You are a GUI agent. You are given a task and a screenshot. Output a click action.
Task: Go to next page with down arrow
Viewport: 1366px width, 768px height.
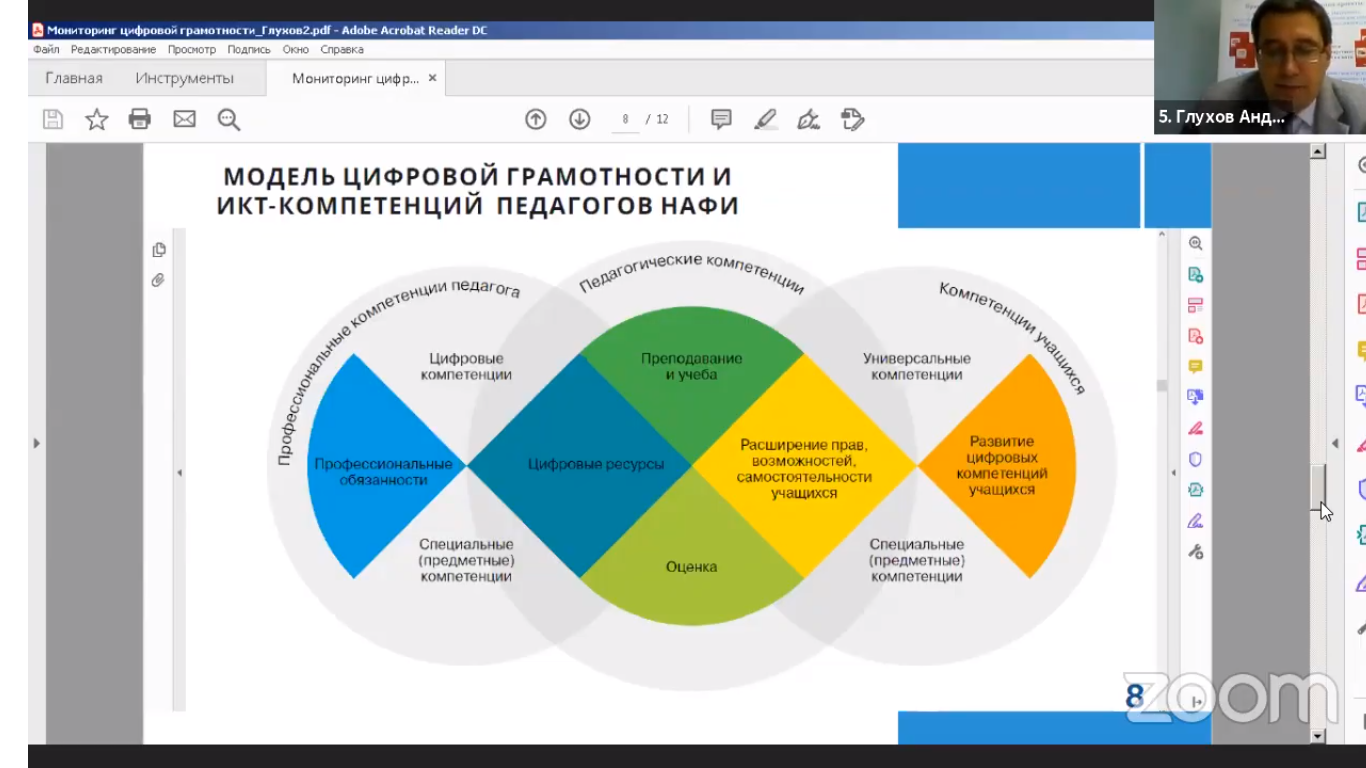point(580,120)
